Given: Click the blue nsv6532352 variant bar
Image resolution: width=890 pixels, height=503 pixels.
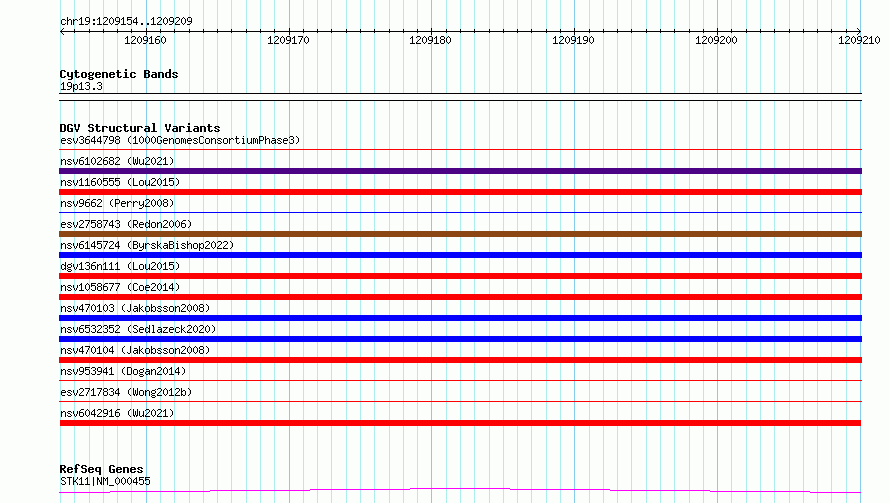Looking at the screenshot, I should (x=460, y=339).
